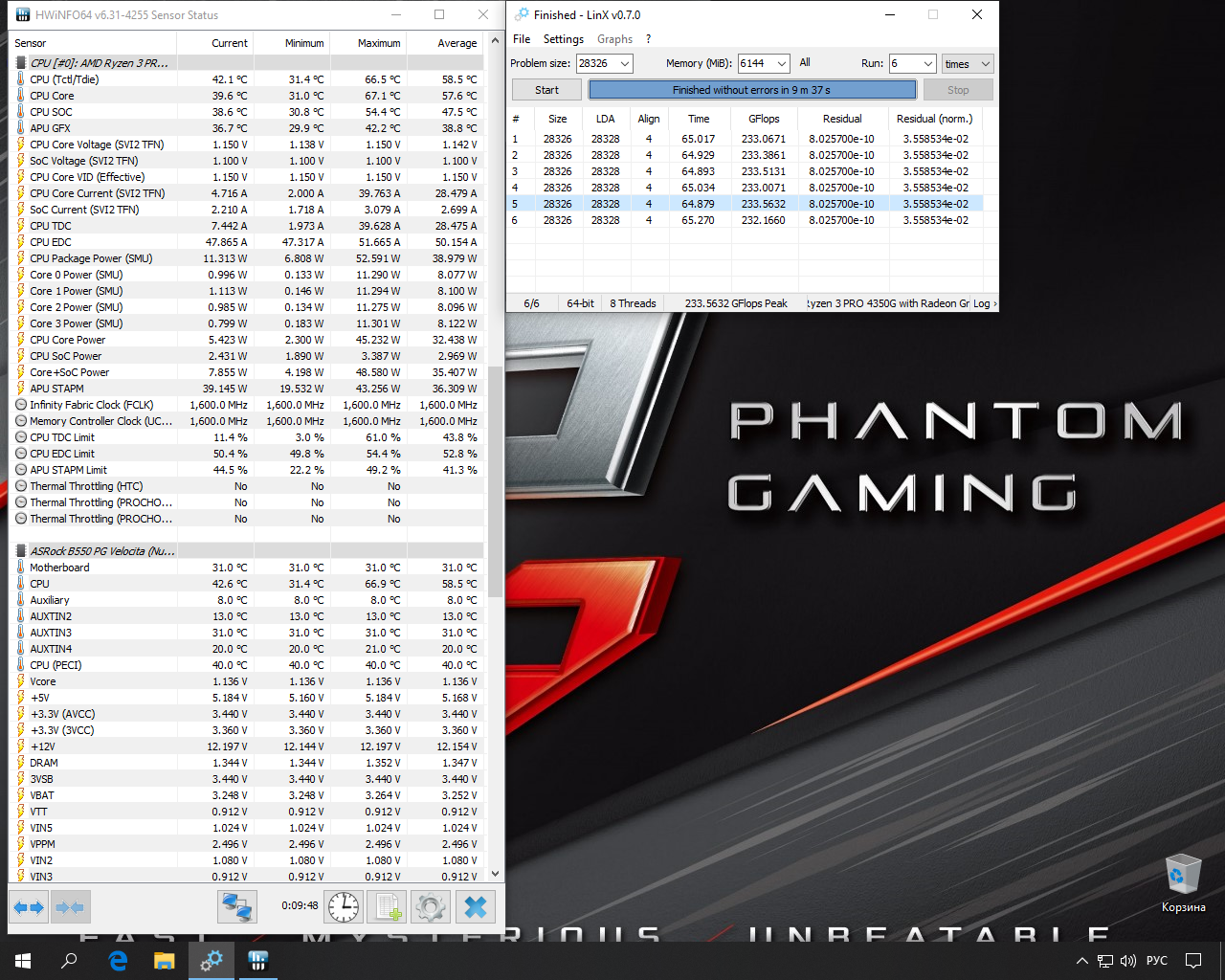Close sensors with the blue X icon
The width and height of the screenshot is (1225, 980).
point(476,906)
